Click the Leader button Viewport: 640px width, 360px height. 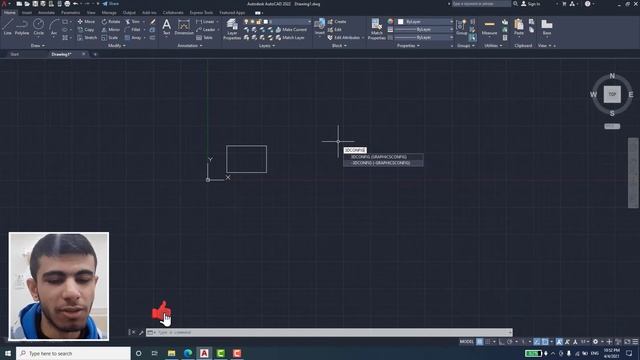[206, 29]
